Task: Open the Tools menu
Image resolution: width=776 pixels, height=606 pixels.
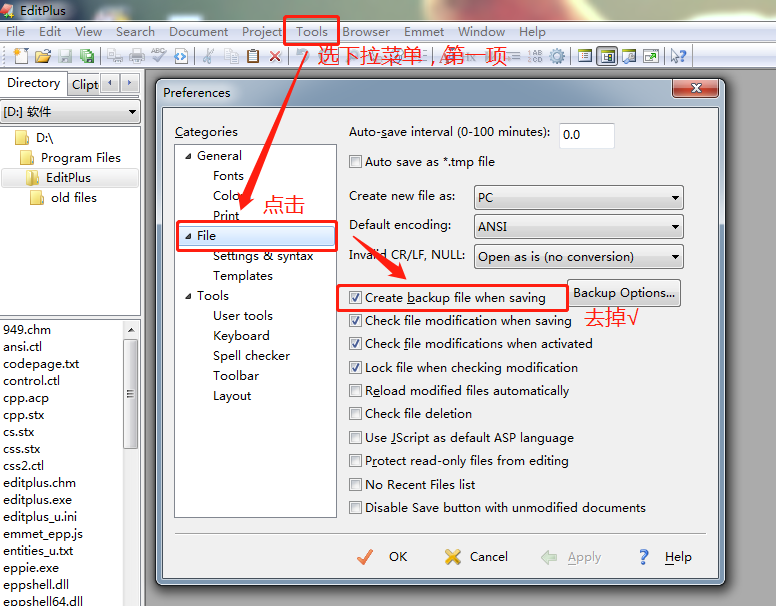Action: tap(312, 32)
